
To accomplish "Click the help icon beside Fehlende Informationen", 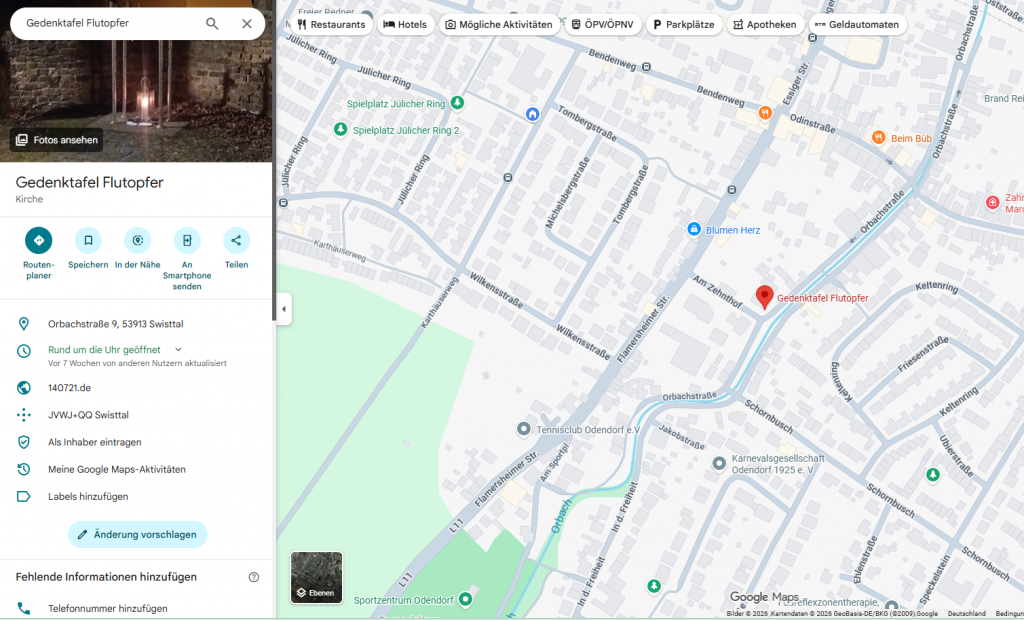I will [x=254, y=577].
